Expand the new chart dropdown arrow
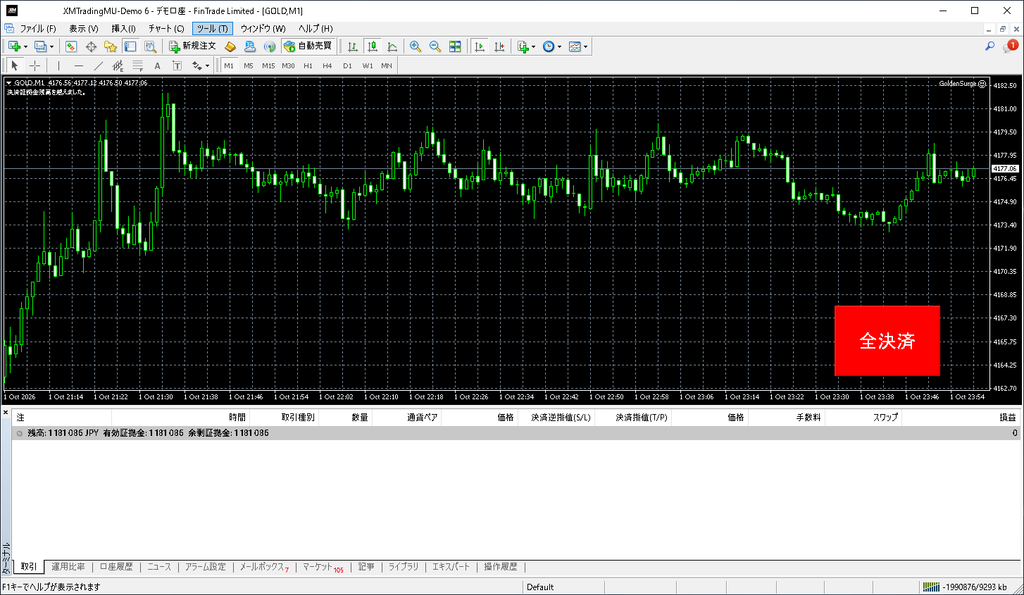 (x=25, y=47)
